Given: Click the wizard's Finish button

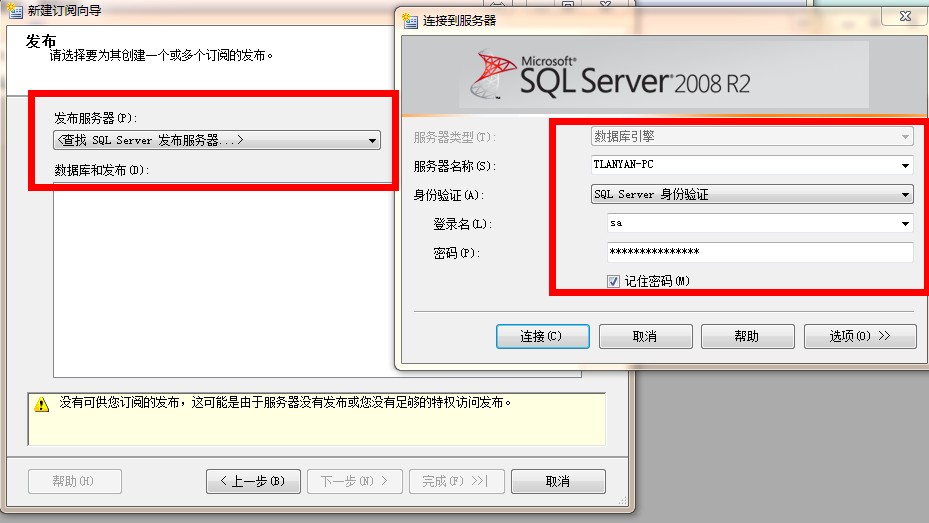Looking at the screenshot, I should pyautogui.click(x=455, y=481).
